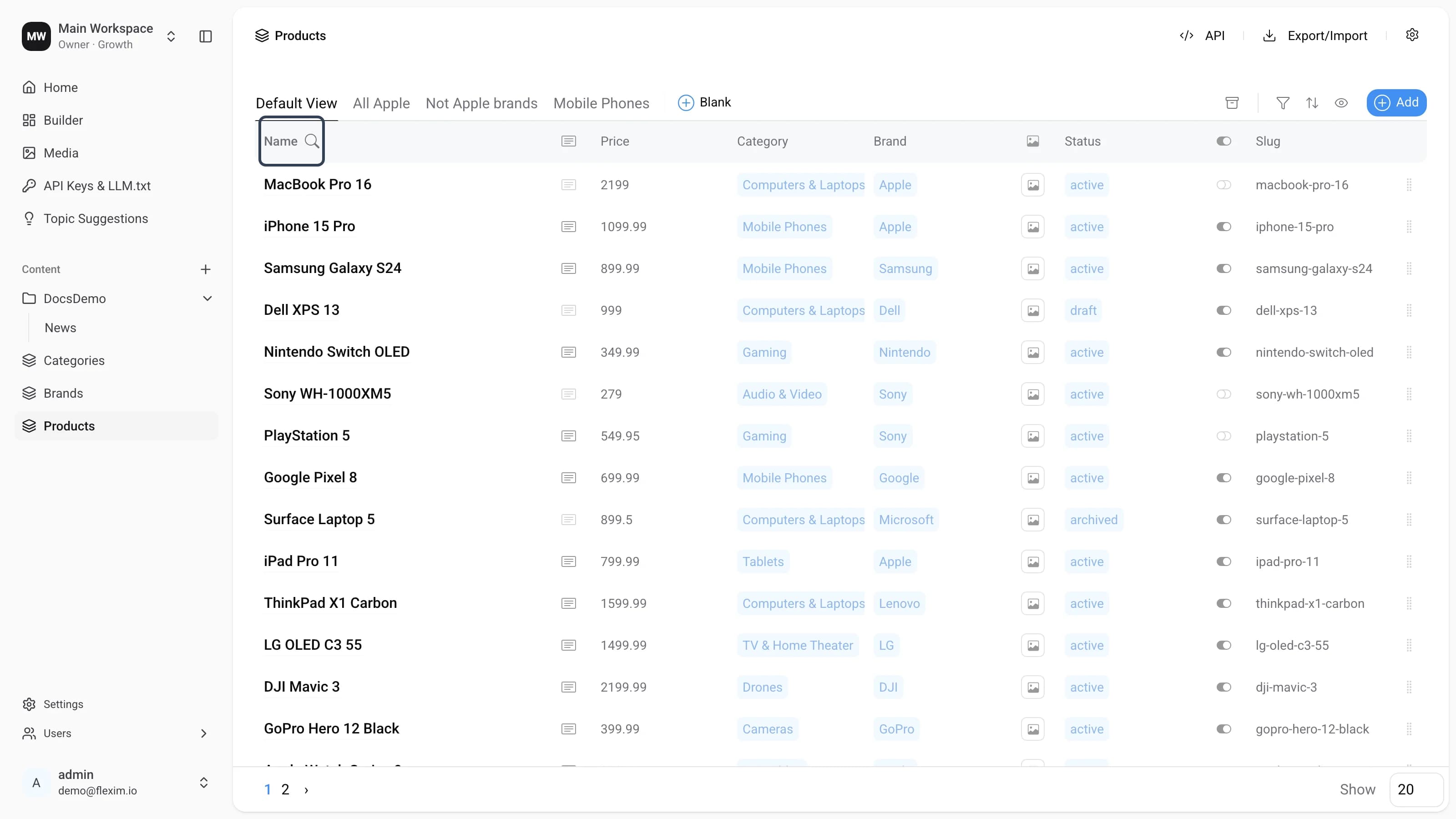Open image icon for LG OLED C3 55
Screen dimensions: 1456x819
(1033, 645)
